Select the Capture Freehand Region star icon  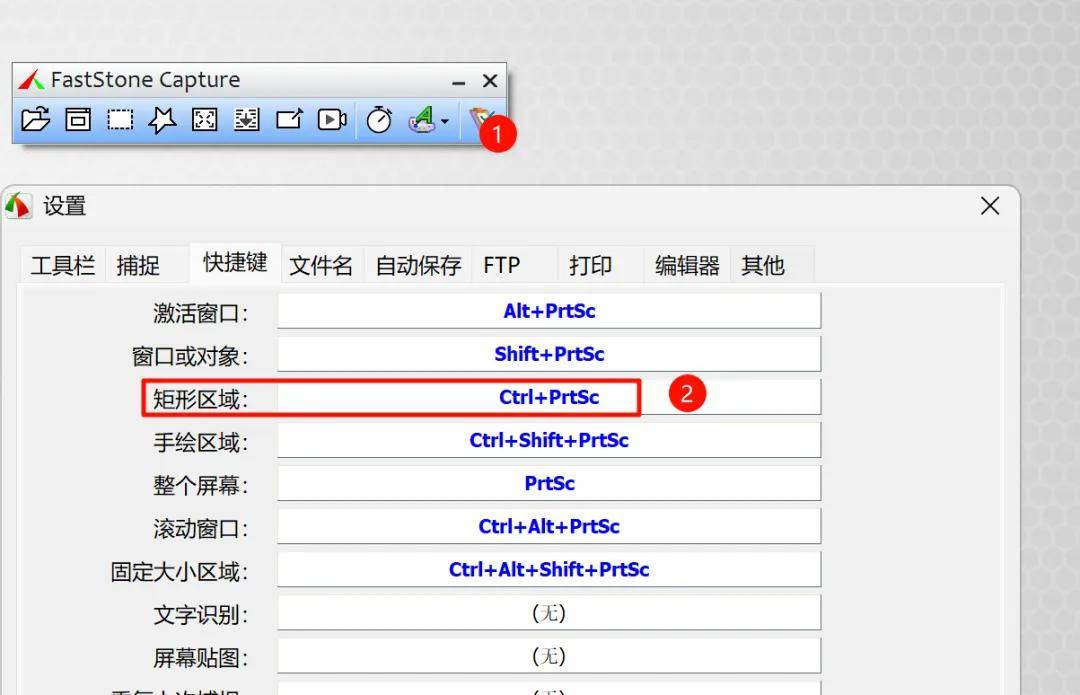[x=162, y=120]
